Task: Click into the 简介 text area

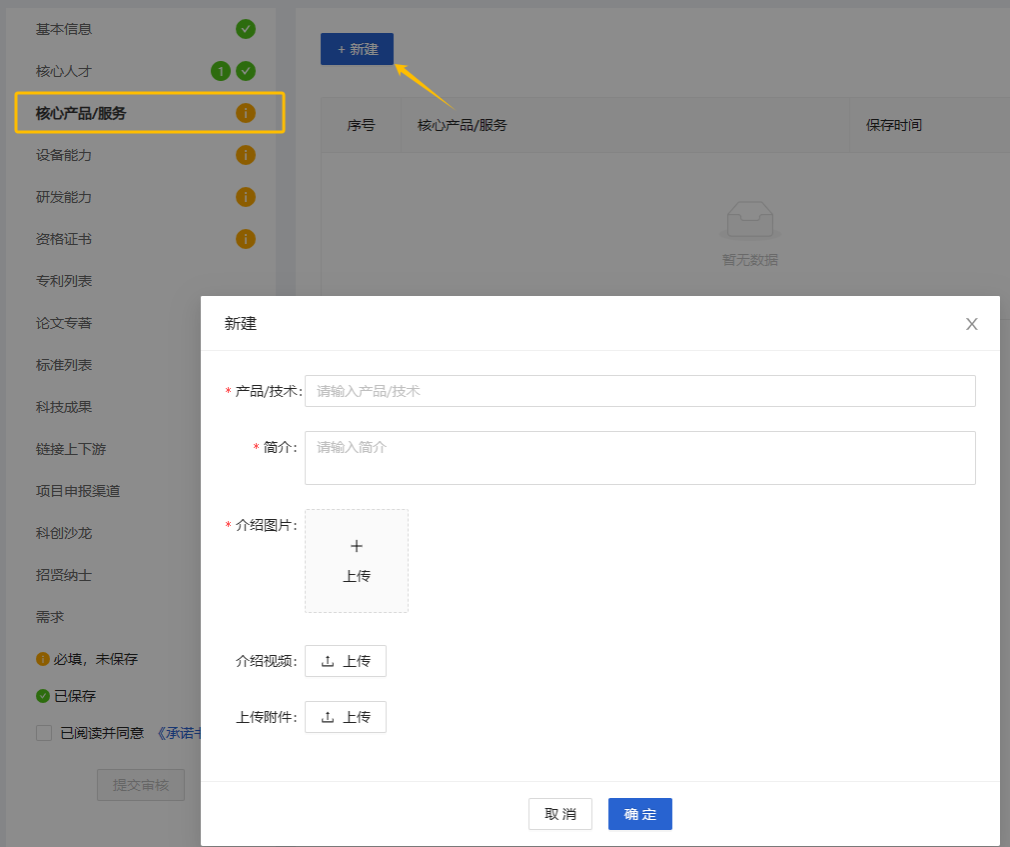Action: click(x=639, y=458)
